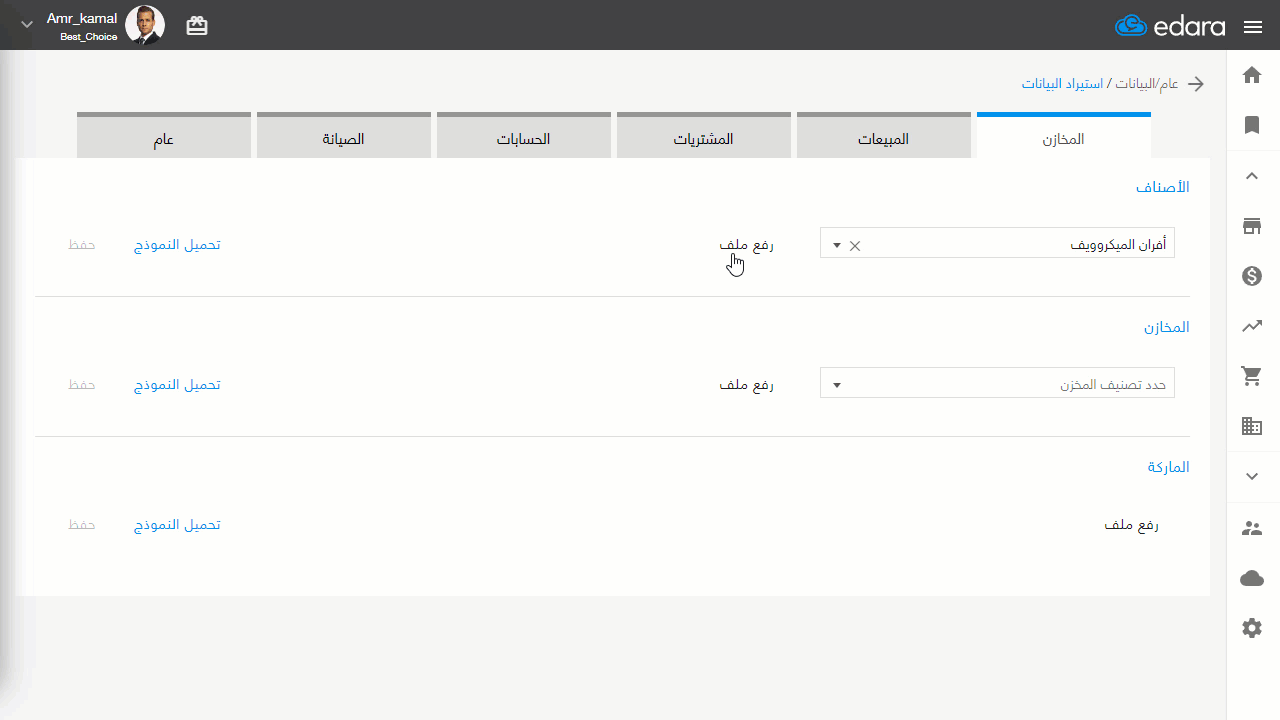Click تحميل النموذج in الماركة section
Screen dimensions: 1280x720
point(177,524)
